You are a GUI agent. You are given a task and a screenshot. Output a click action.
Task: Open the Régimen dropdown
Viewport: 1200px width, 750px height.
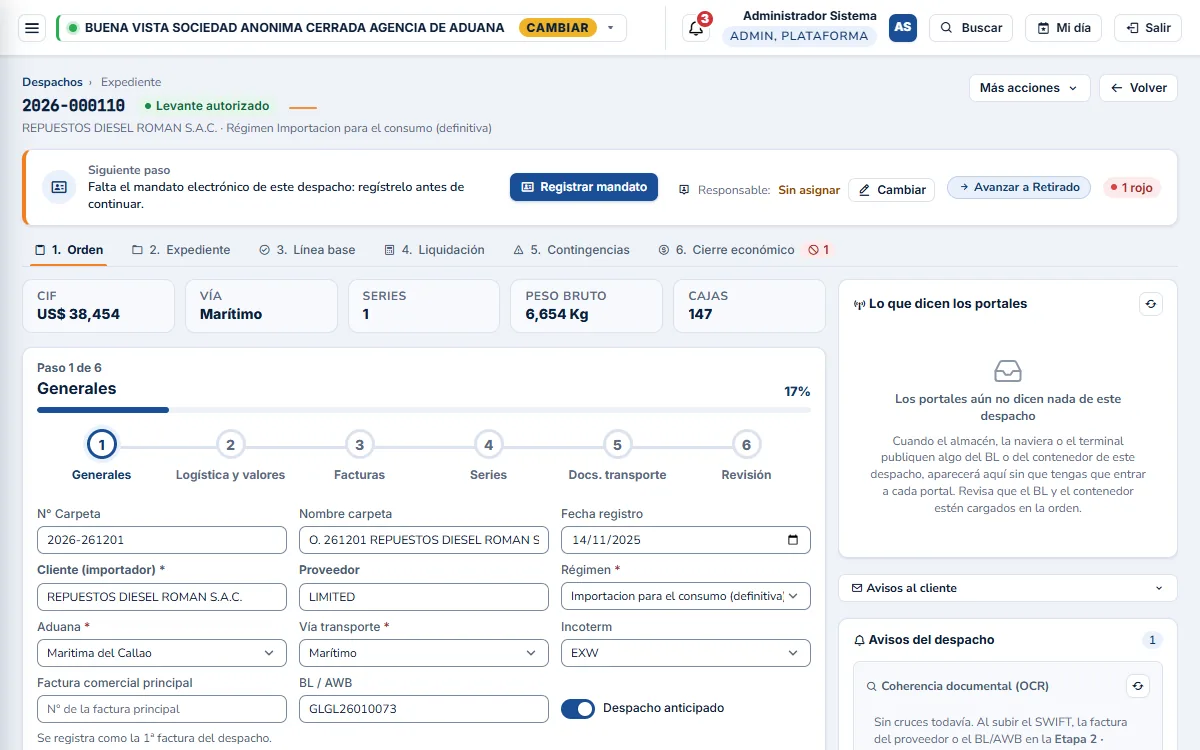coord(686,596)
